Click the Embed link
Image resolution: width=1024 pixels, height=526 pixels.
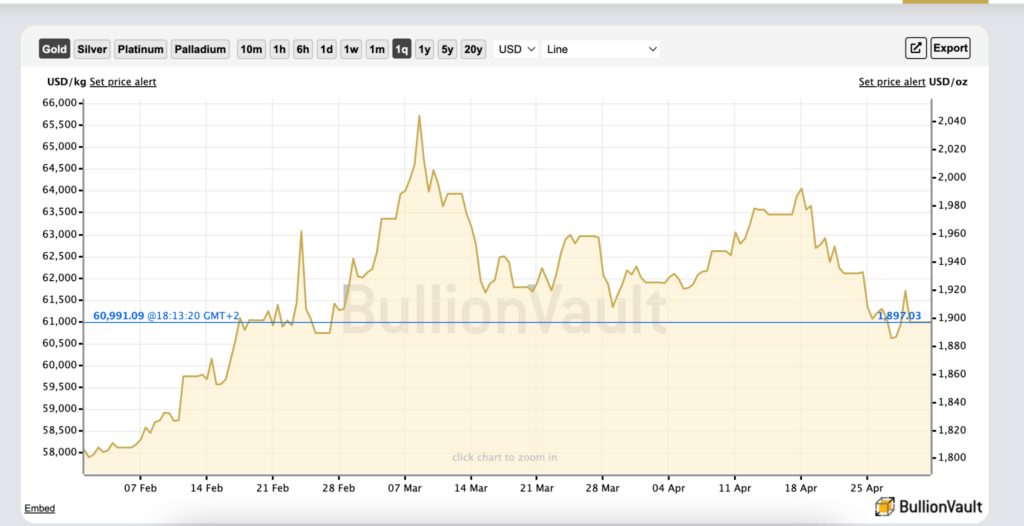click(x=40, y=508)
